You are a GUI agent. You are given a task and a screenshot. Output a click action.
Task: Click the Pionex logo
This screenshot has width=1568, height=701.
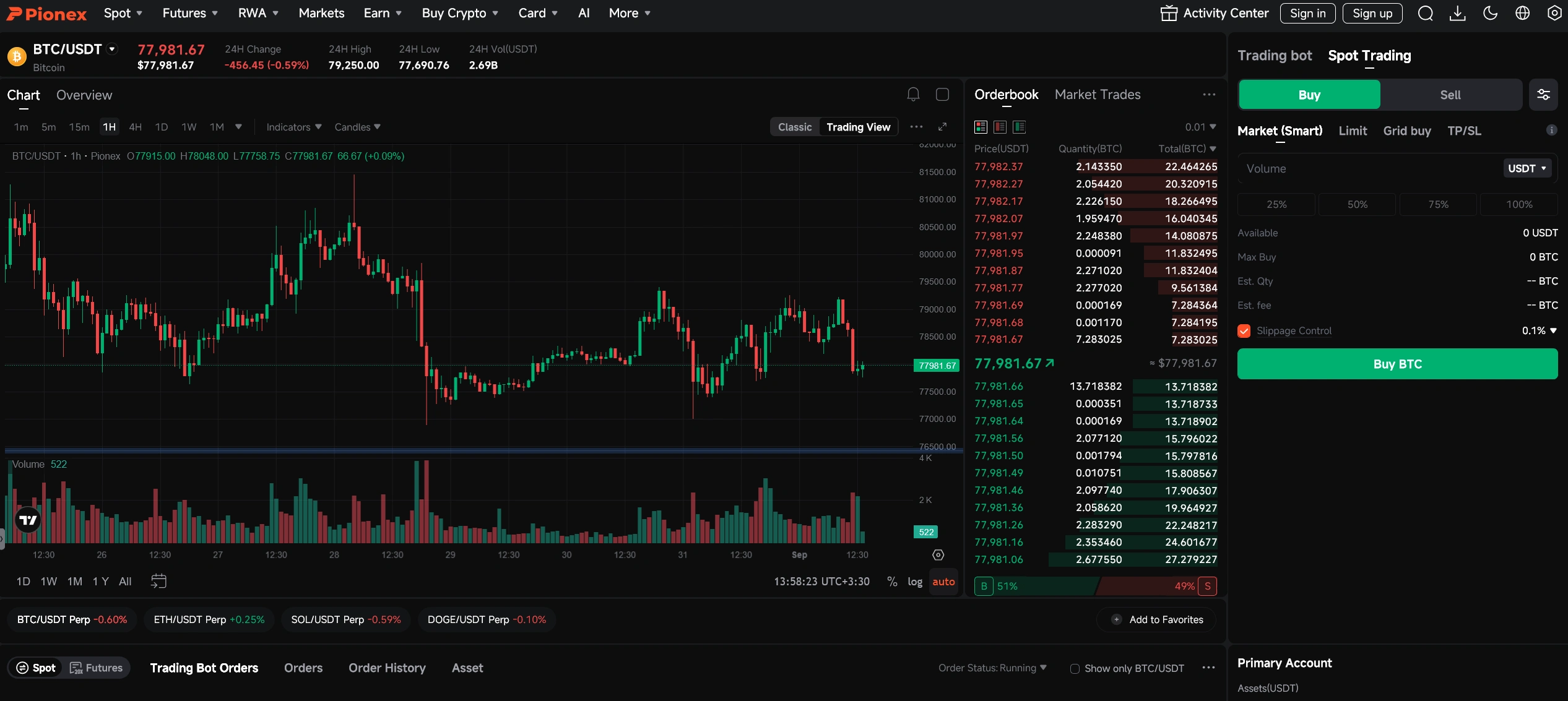pyautogui.click(x=46, y=14)
